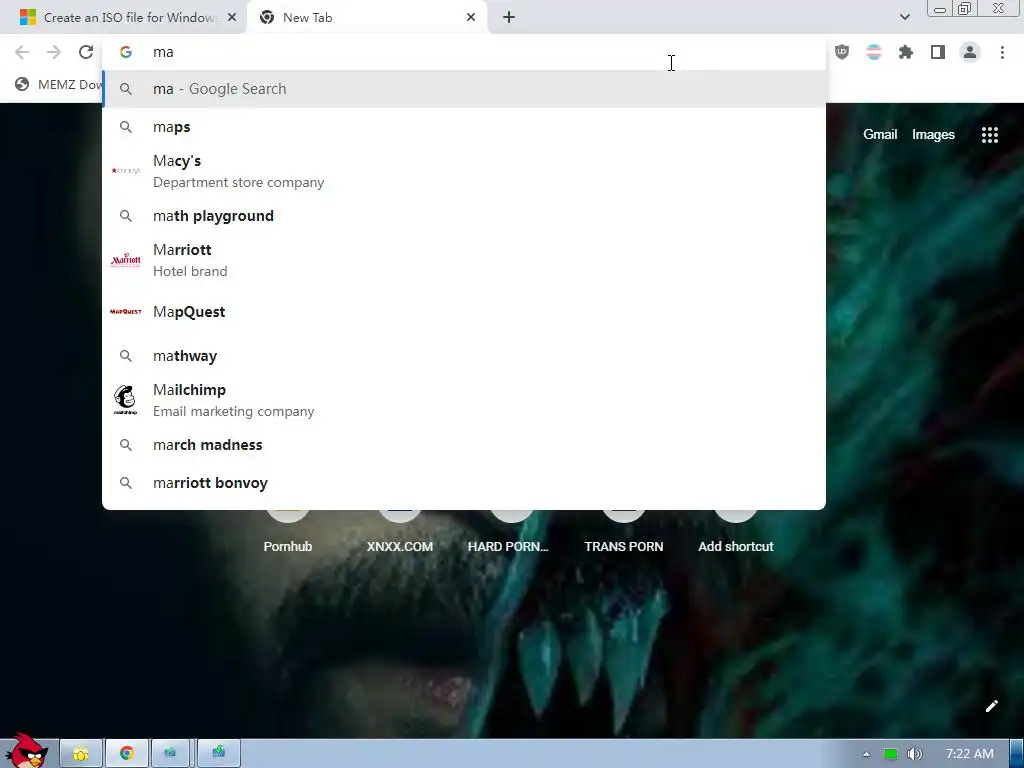This screenshot has height=768, width=1024.
Task: Click into address bar containing ma
Action: click(464, 52)
